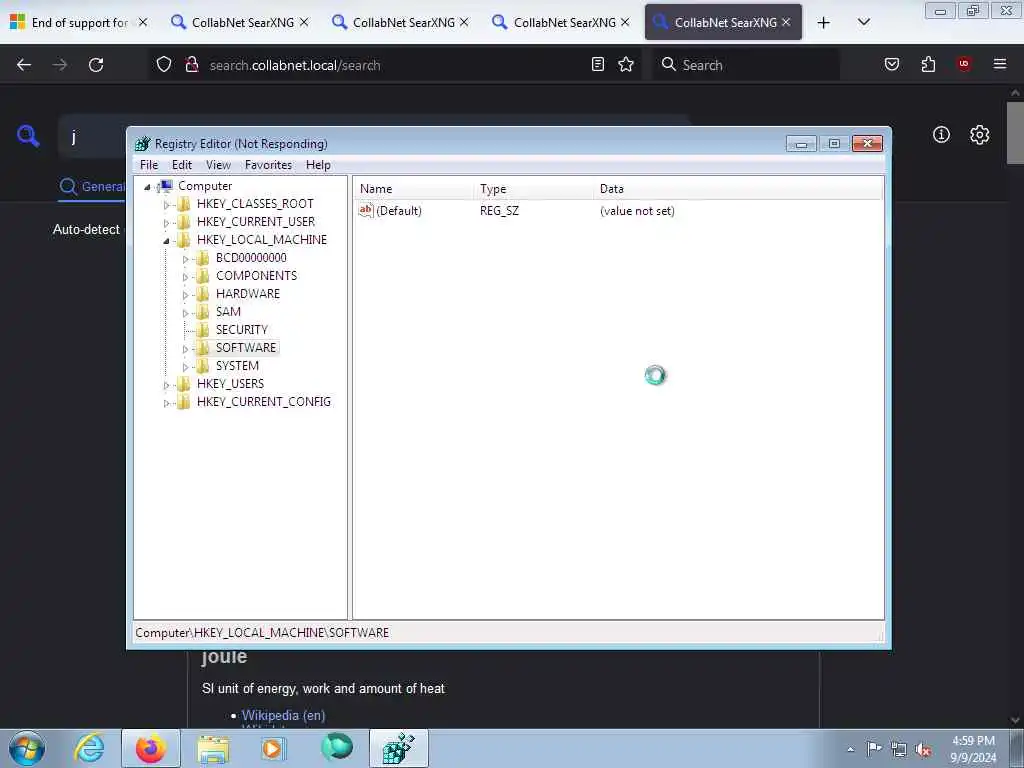Viewport: 1024px width, 768px height.
Task: Select the SYSTEM key label
Action: click(x=237, y=366)
